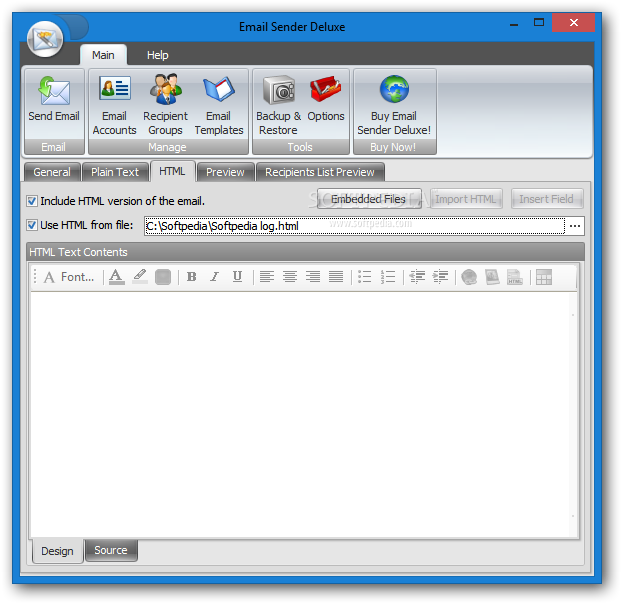Decrease paragraph indent
Screen dimensions: 622x604
coord(417,277)
